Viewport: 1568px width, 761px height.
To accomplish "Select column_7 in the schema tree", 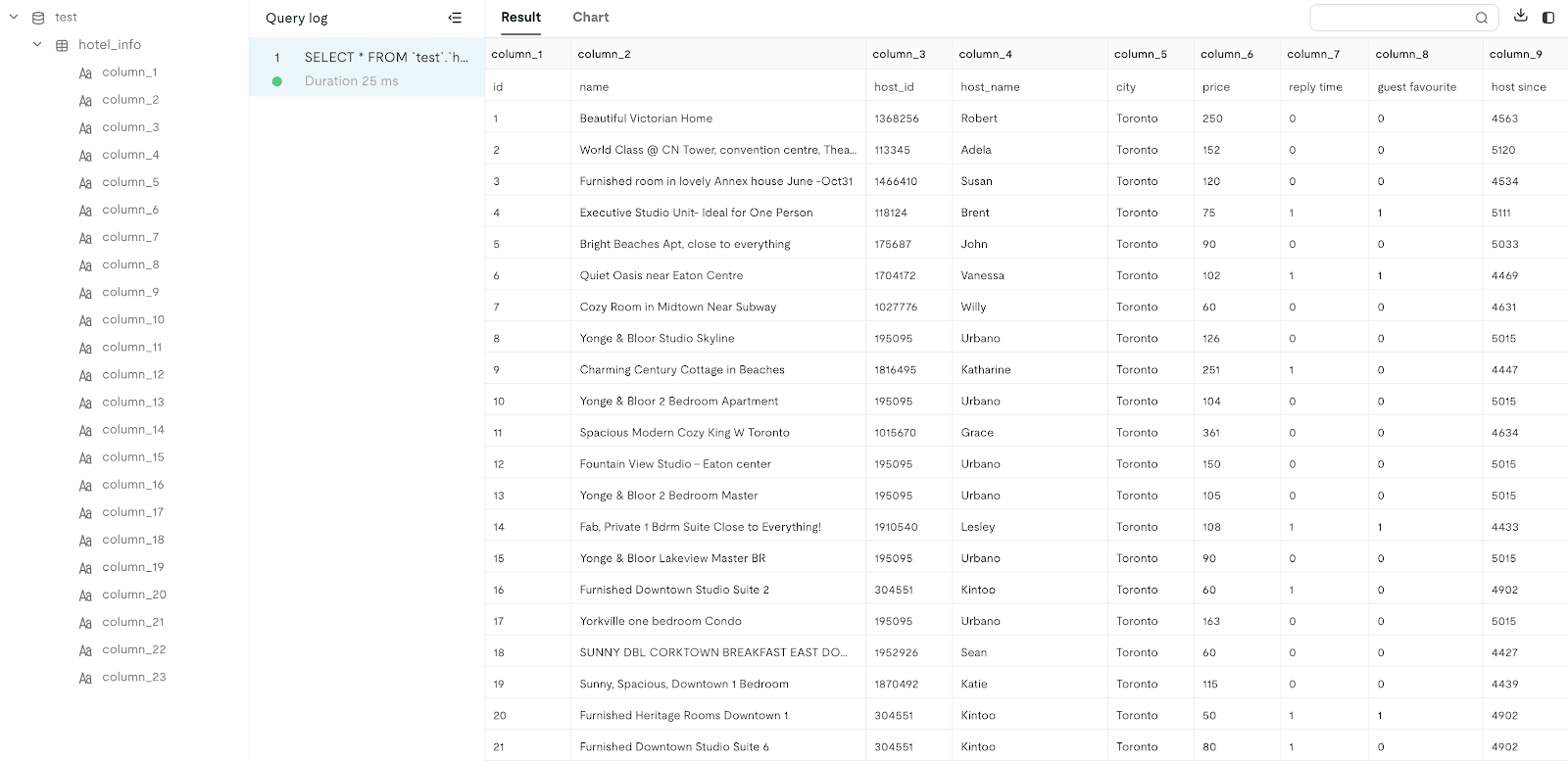I will pyautogui.click(x=129, y=237).
